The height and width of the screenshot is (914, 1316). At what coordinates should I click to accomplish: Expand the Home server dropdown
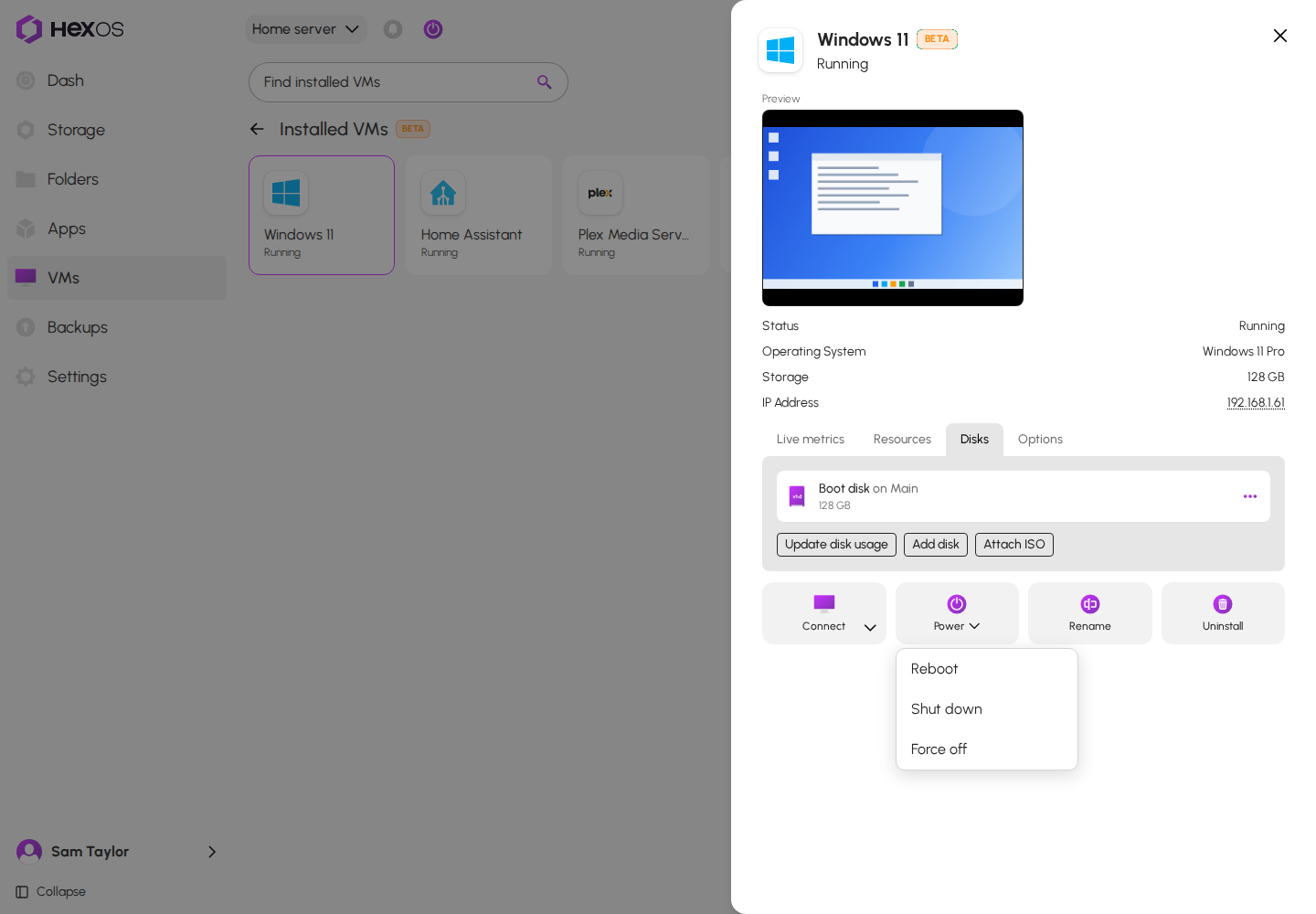point(305,29)
